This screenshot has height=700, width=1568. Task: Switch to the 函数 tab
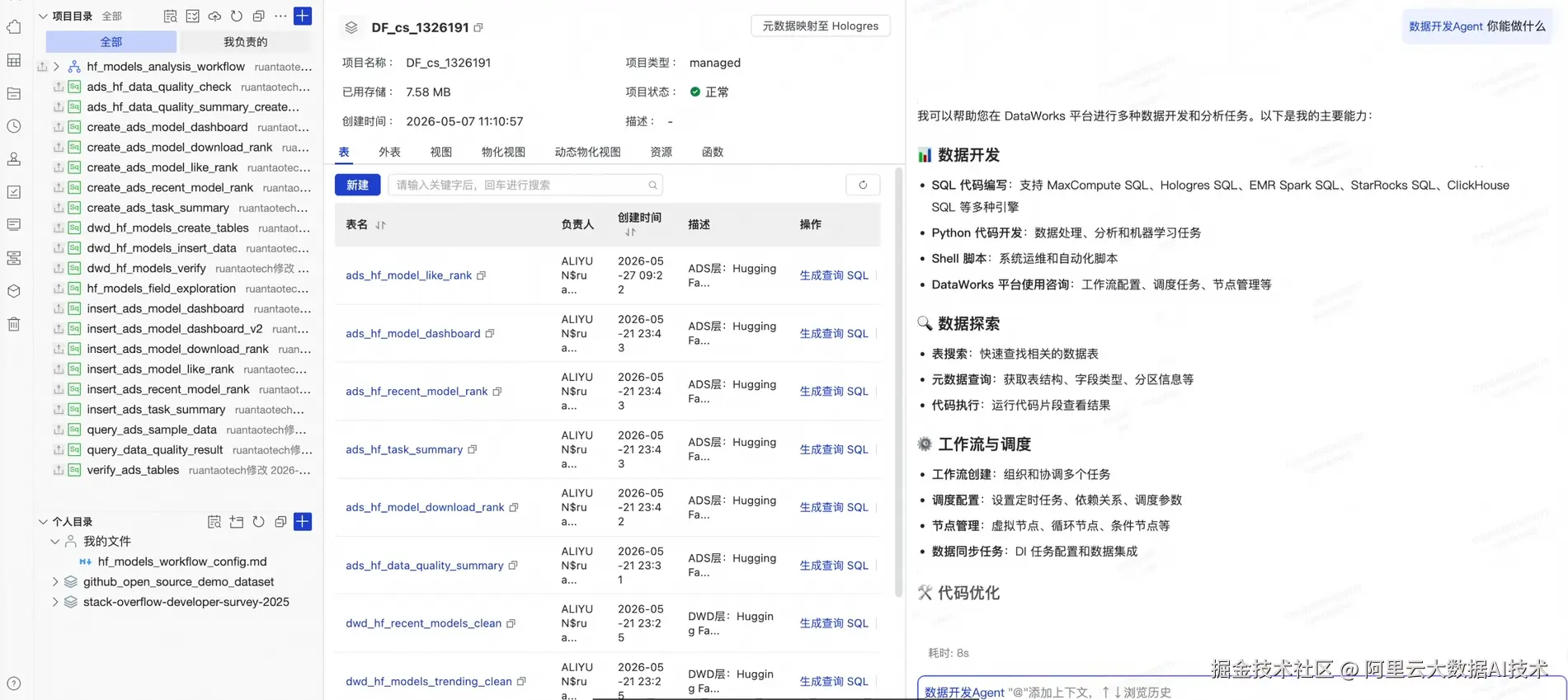[712, 152]
